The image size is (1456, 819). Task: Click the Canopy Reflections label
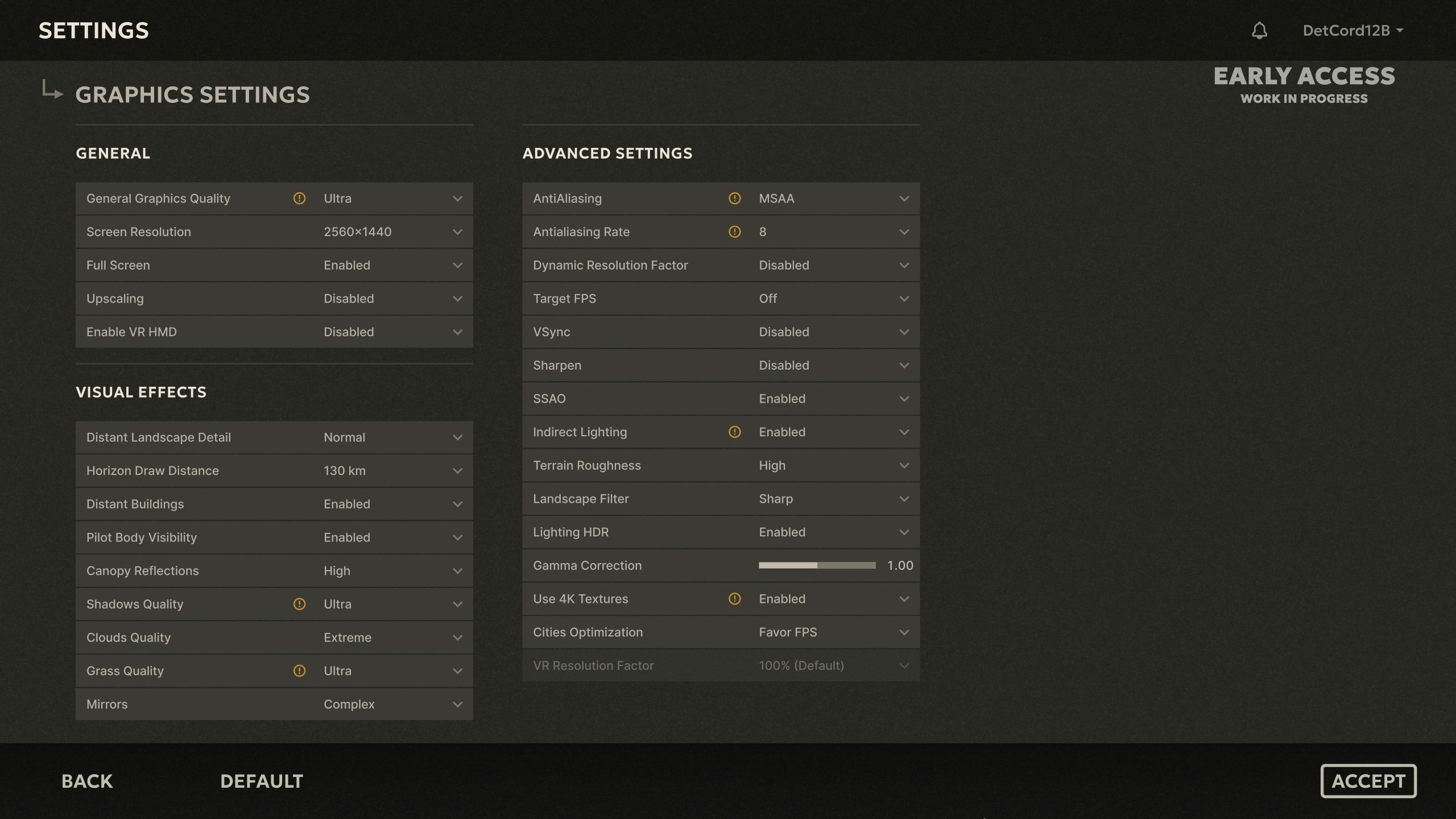[143, 570]
